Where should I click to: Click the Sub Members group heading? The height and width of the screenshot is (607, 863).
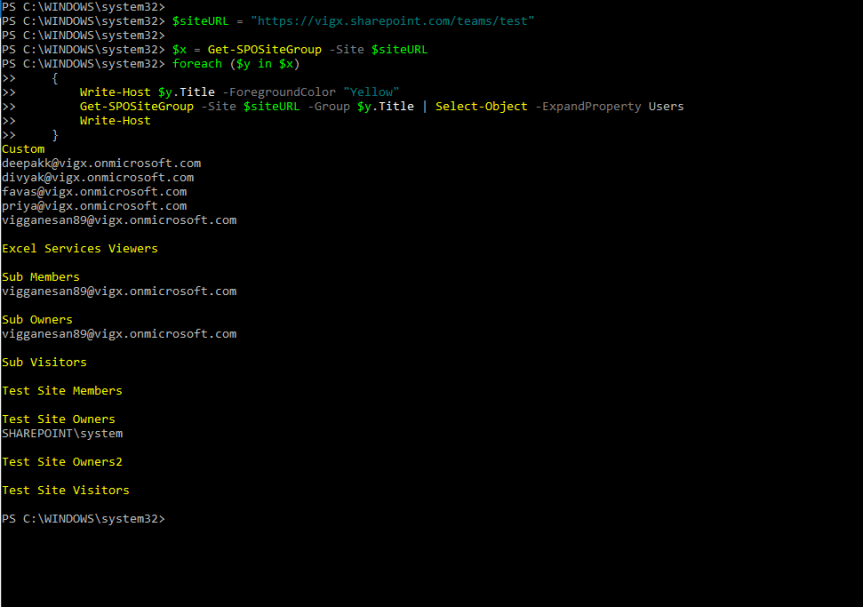coord(41,277)
